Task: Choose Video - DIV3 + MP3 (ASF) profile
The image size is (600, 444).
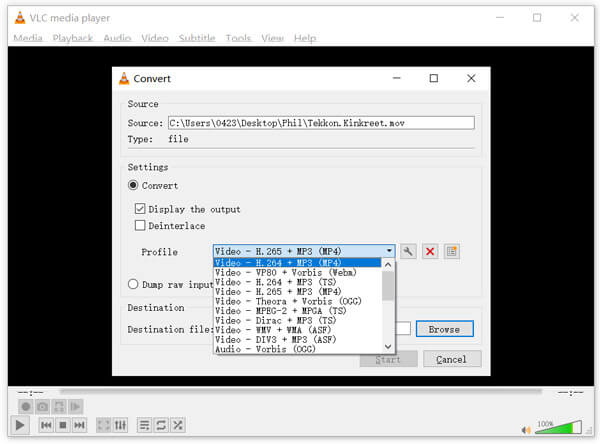Action: pos(297,340)
